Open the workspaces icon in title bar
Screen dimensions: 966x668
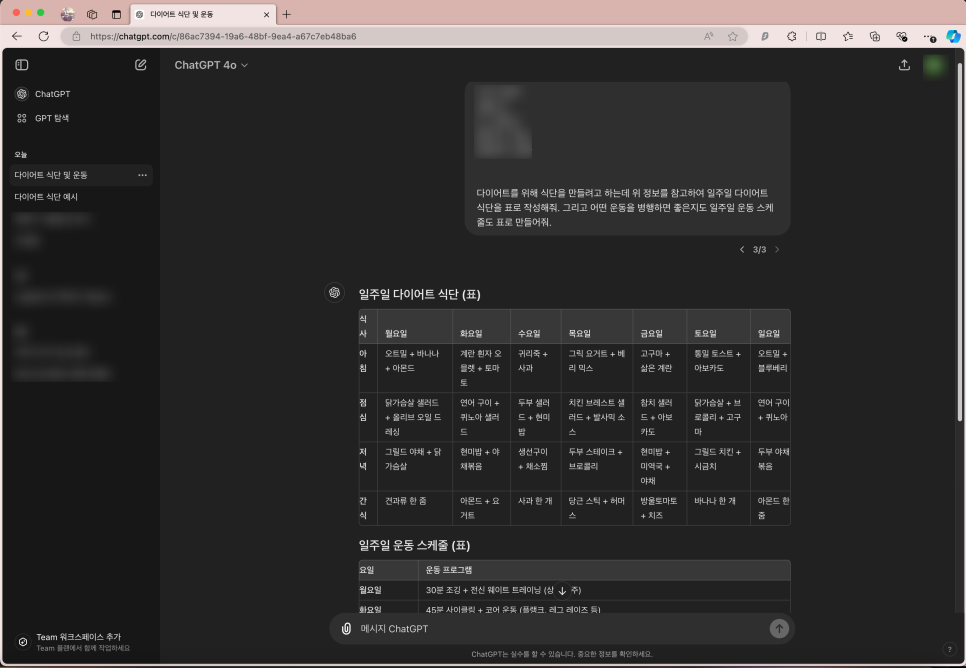92,14
